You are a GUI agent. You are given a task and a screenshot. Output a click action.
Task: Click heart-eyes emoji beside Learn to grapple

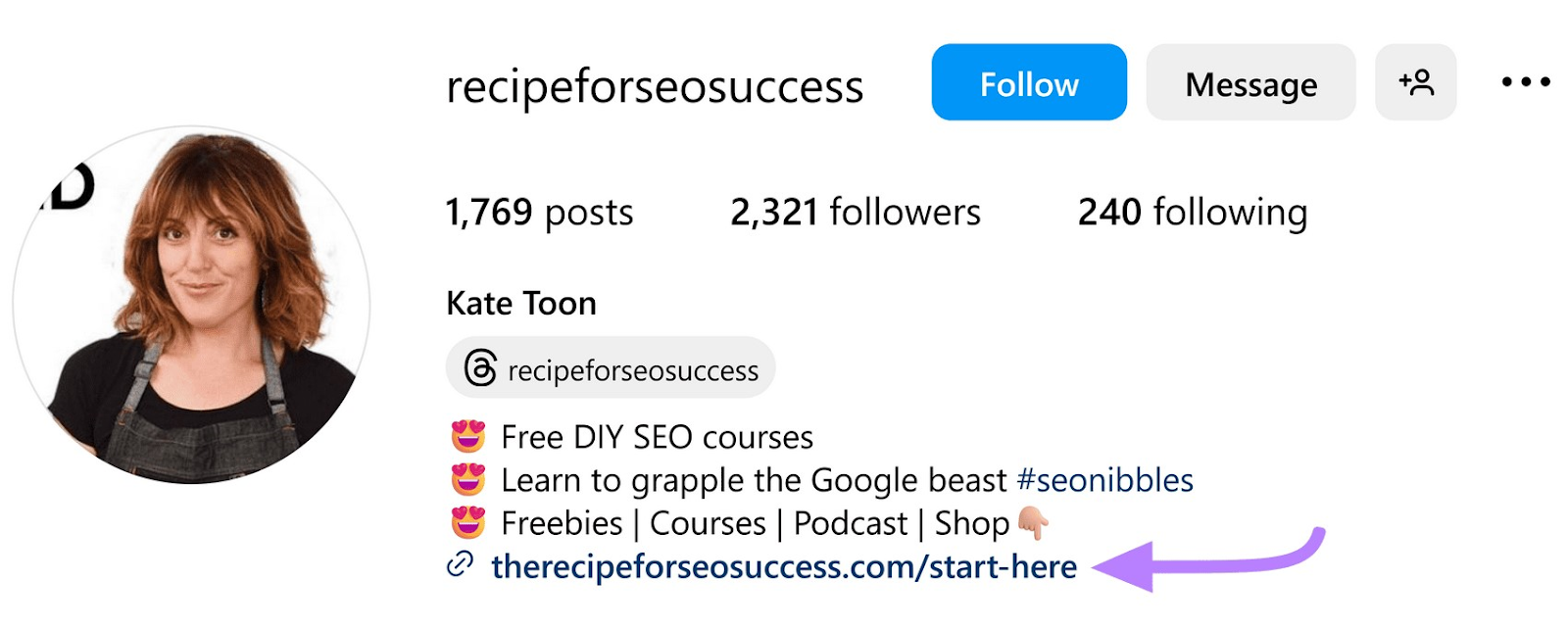(x=468, y=480)
